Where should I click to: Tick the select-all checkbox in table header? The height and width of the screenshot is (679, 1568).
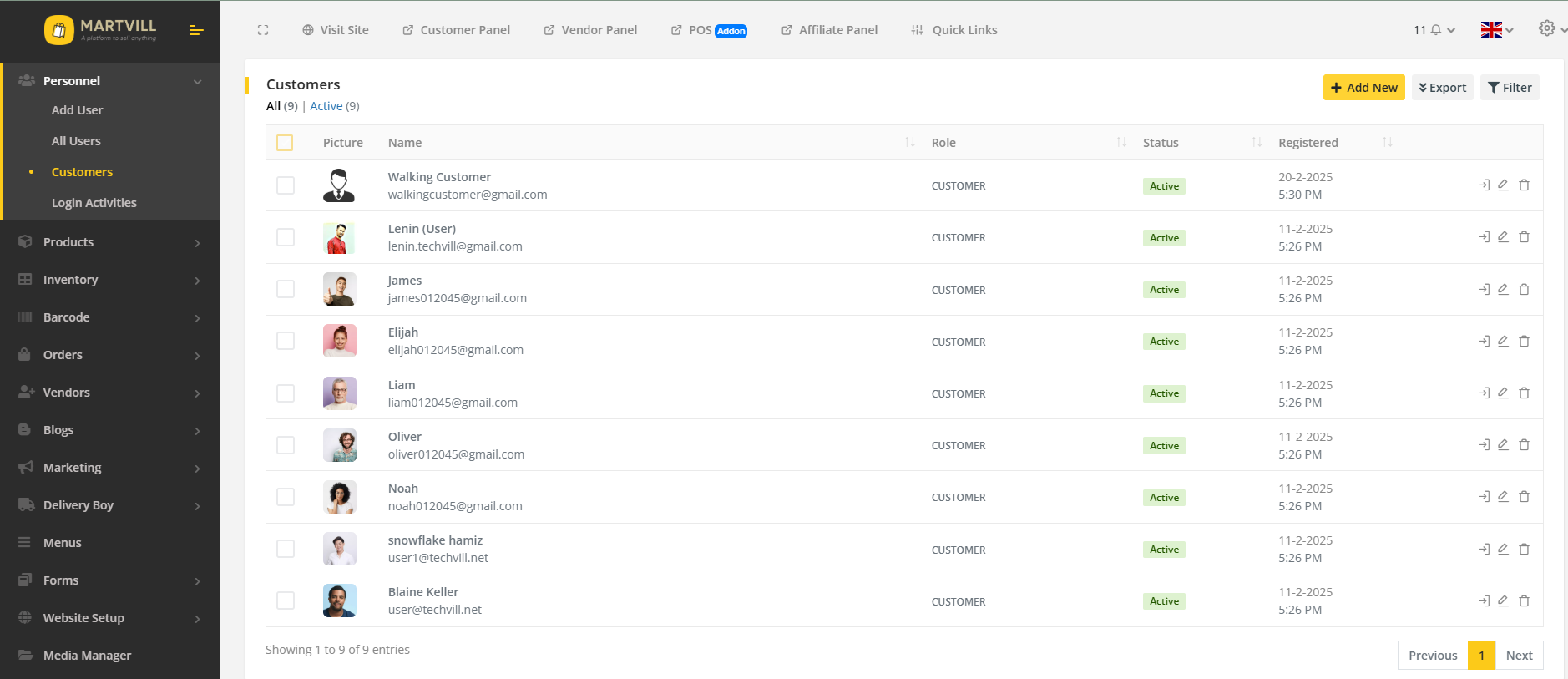pyautogui.click(x=285, y=143)
